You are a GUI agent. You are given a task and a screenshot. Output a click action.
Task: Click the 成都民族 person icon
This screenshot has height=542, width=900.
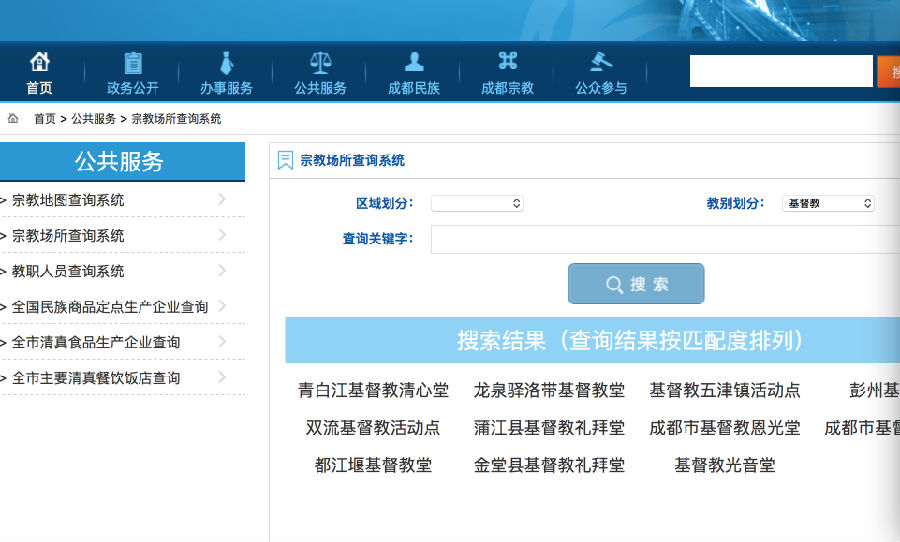414,62
